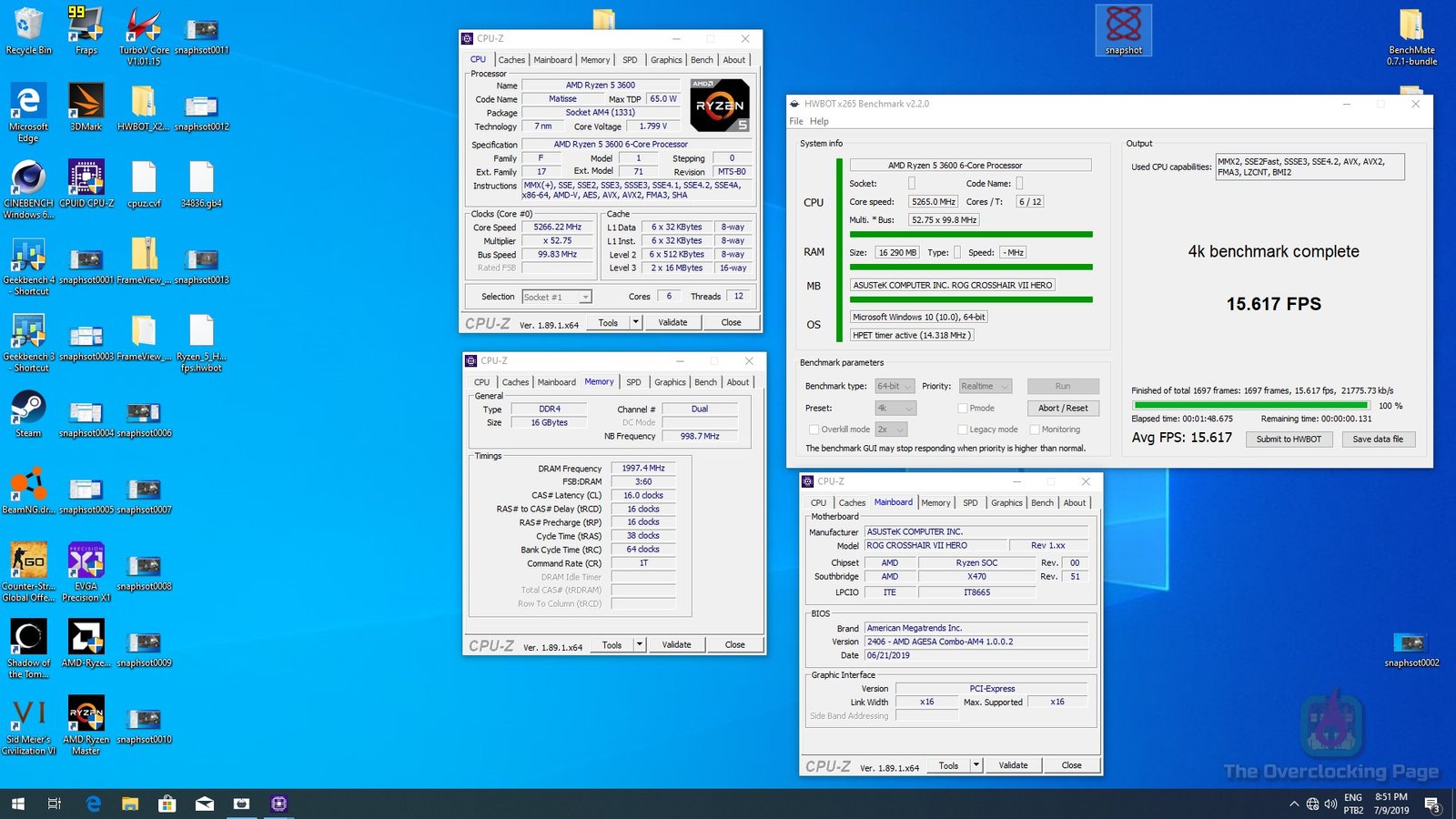
Task: Open the Preset dropdown set to 4k
Action: tap(895, 408)
